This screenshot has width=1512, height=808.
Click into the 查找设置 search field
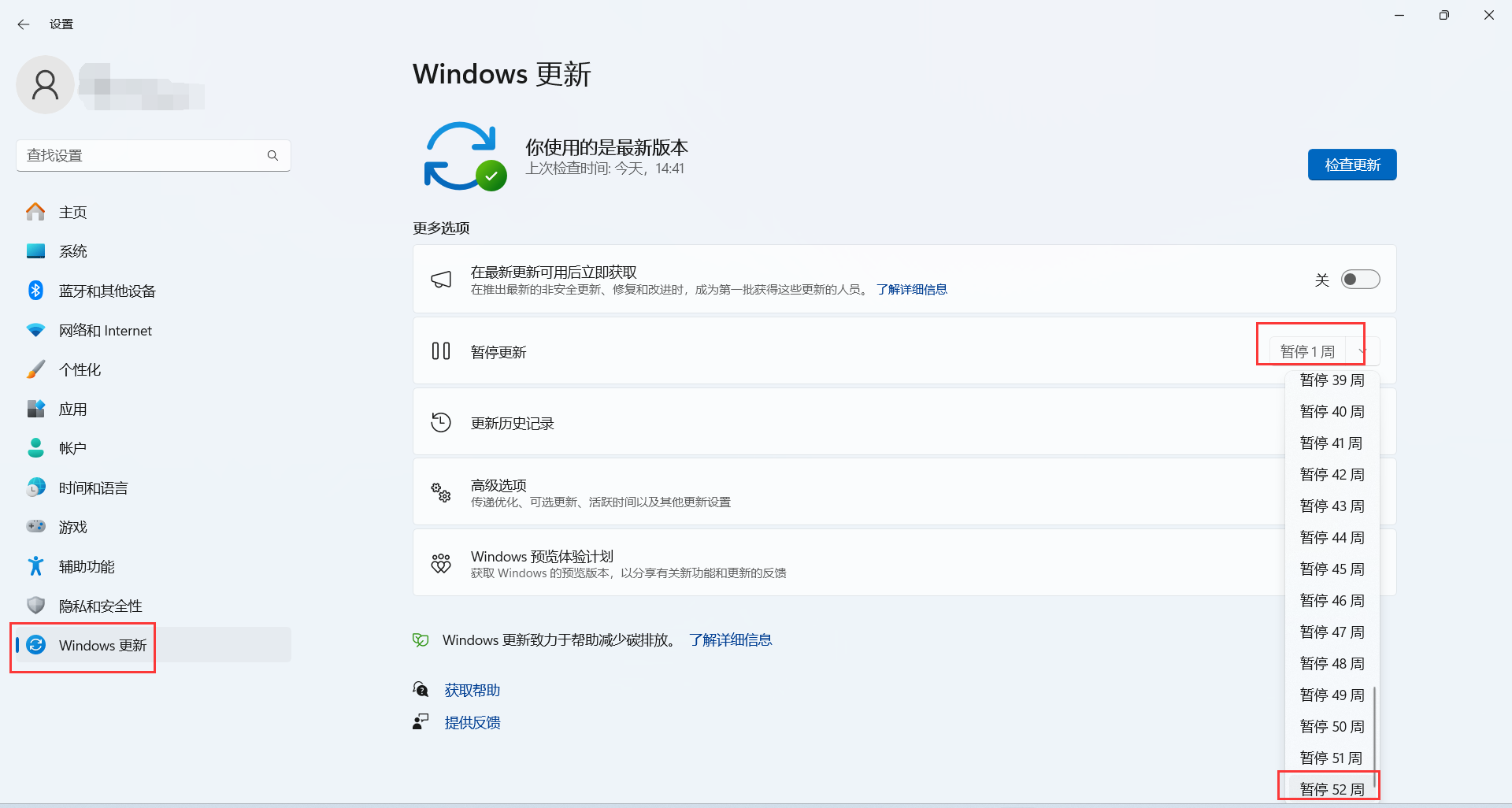[154, 156]
